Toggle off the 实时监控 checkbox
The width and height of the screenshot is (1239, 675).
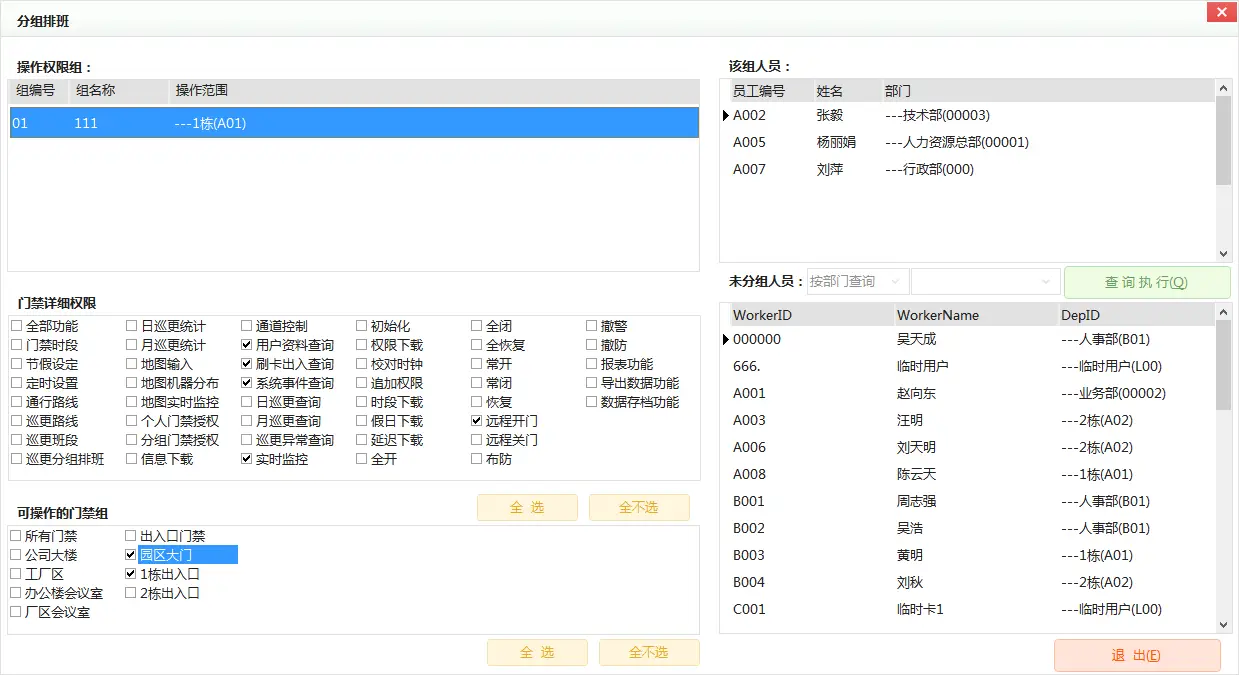pyautogui.click(x=245, y=458)
